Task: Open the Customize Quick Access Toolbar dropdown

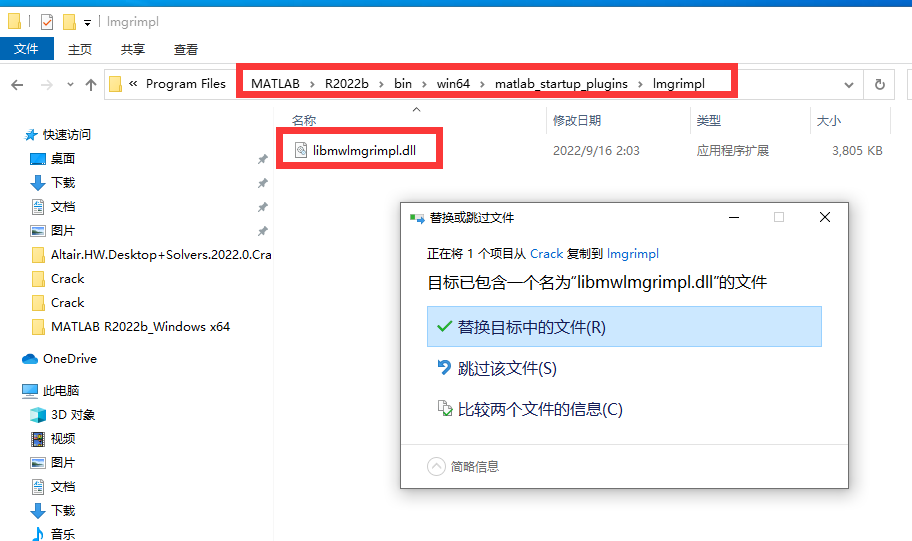Action: pyautogui.click(x=87, y=23)
